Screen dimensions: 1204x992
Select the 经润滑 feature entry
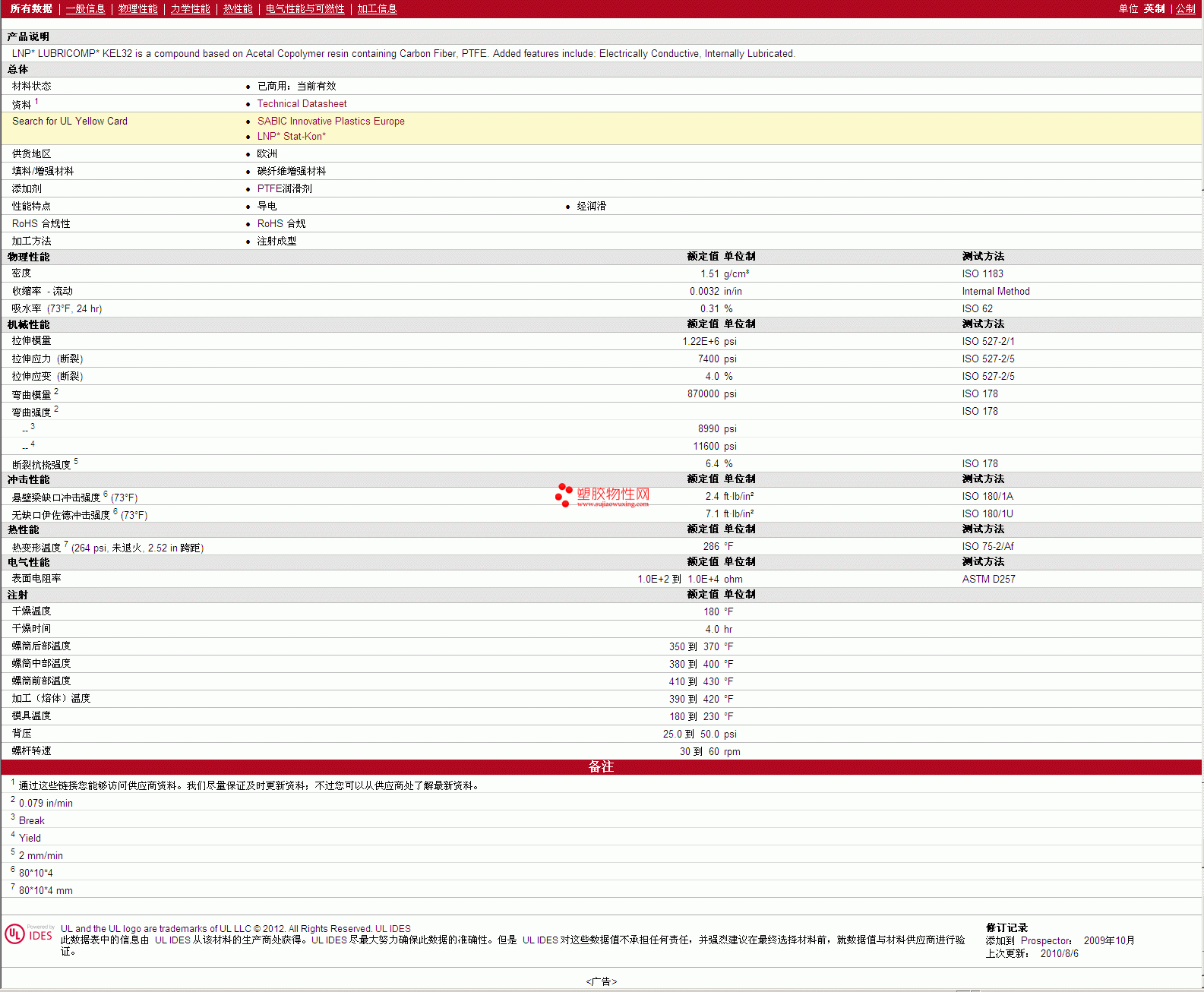click(591, 206)
